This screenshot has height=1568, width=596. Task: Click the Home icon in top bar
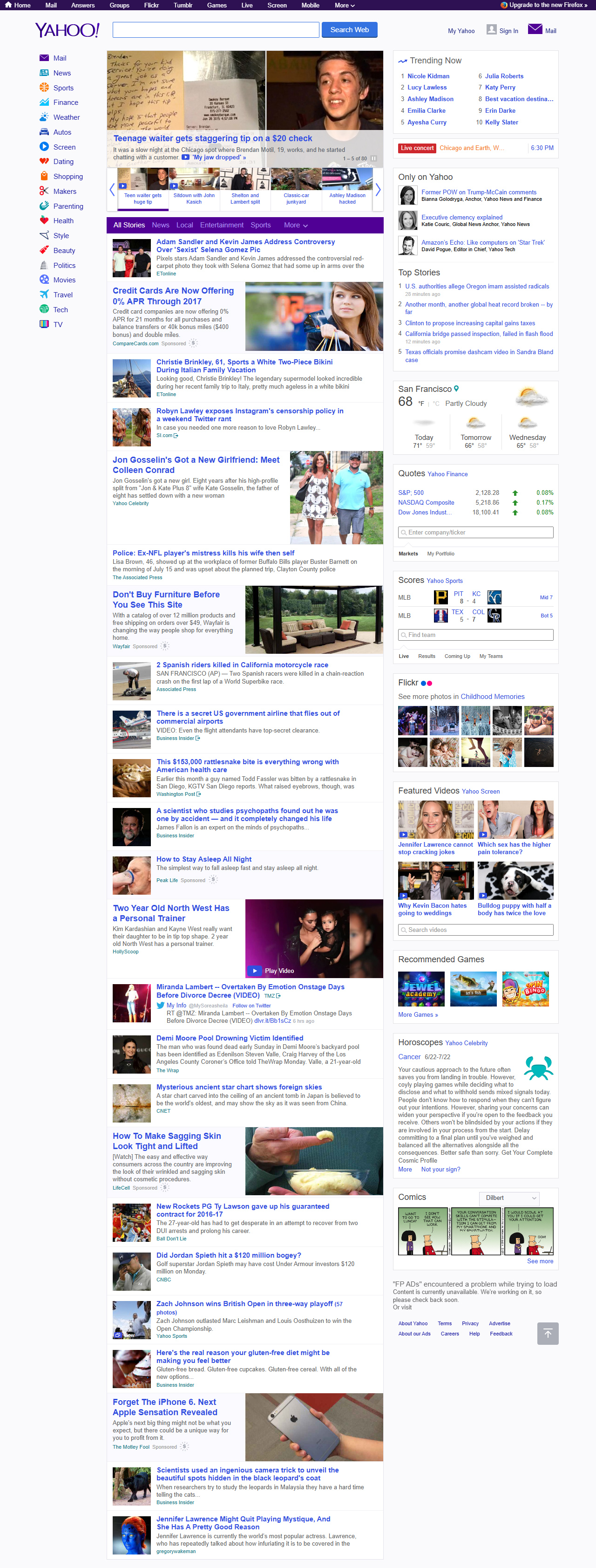tap(8, 5)
